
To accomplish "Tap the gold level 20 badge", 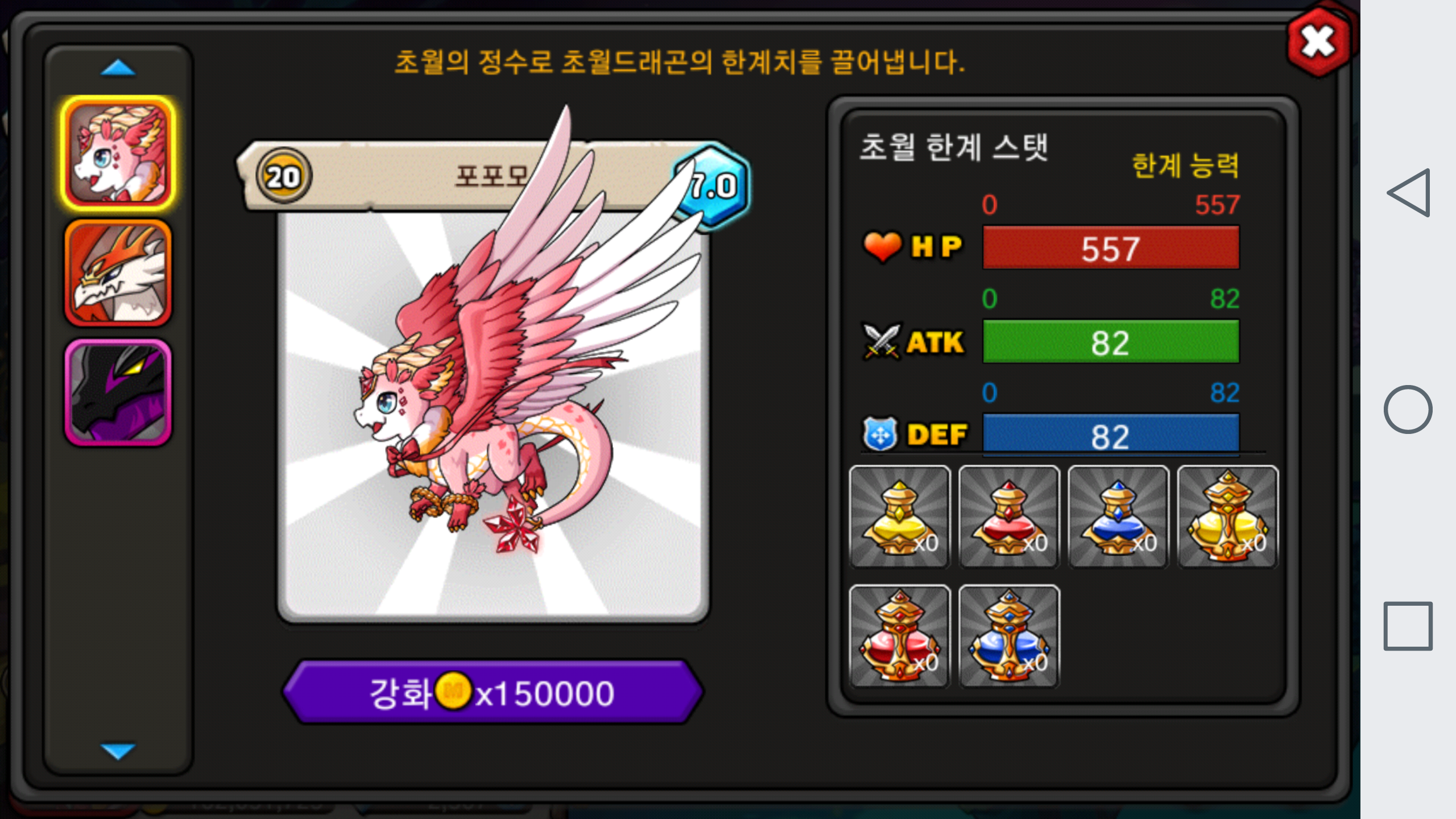I will point(283,176).
